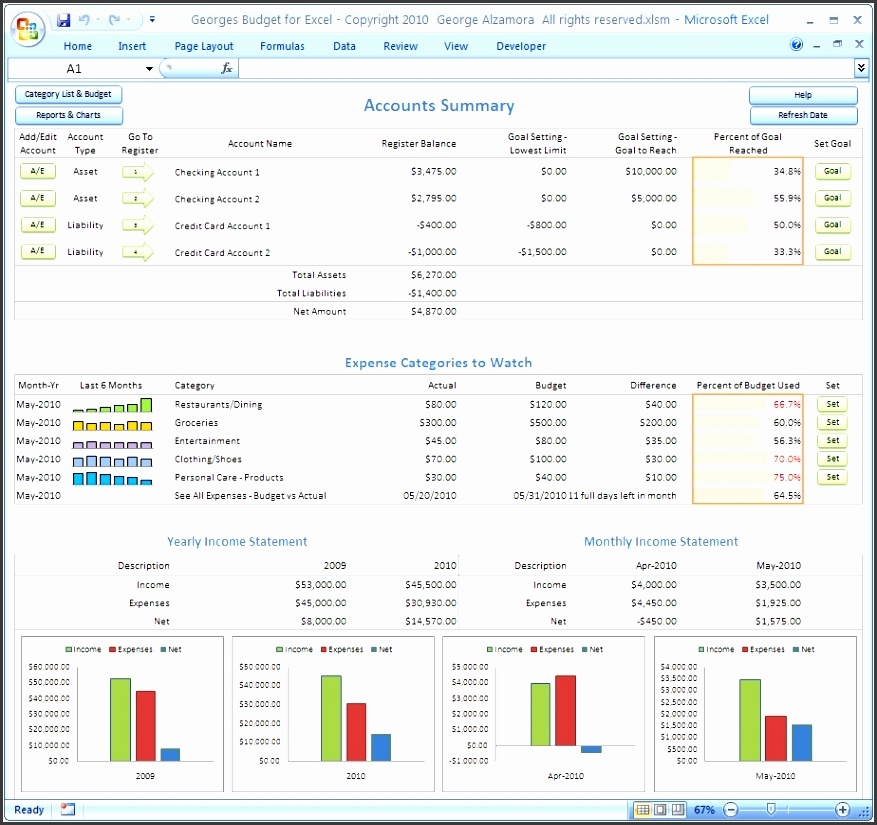Click 'See All Expenses - Budget vs Actual'
The width and height of the screenshot is (877, 825).
click(x=250, y=496)
